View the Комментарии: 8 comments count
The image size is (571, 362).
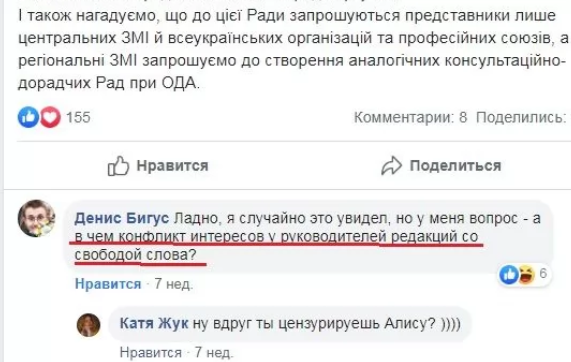pos(410,117)
